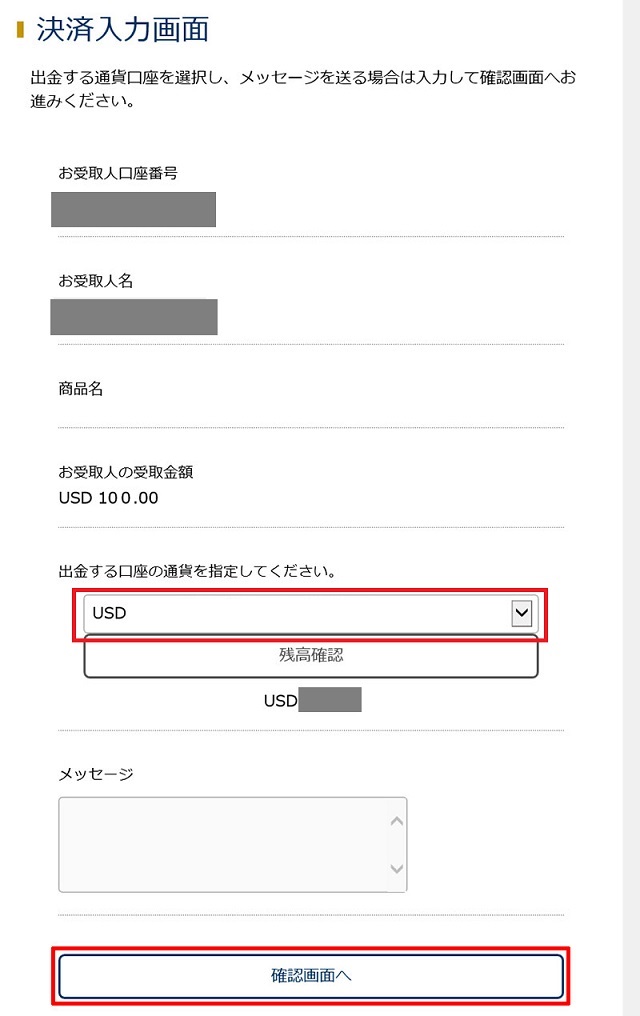Screen dimensions: 640x1016
Task: Click the masked recipient name value
Action: 134,316
